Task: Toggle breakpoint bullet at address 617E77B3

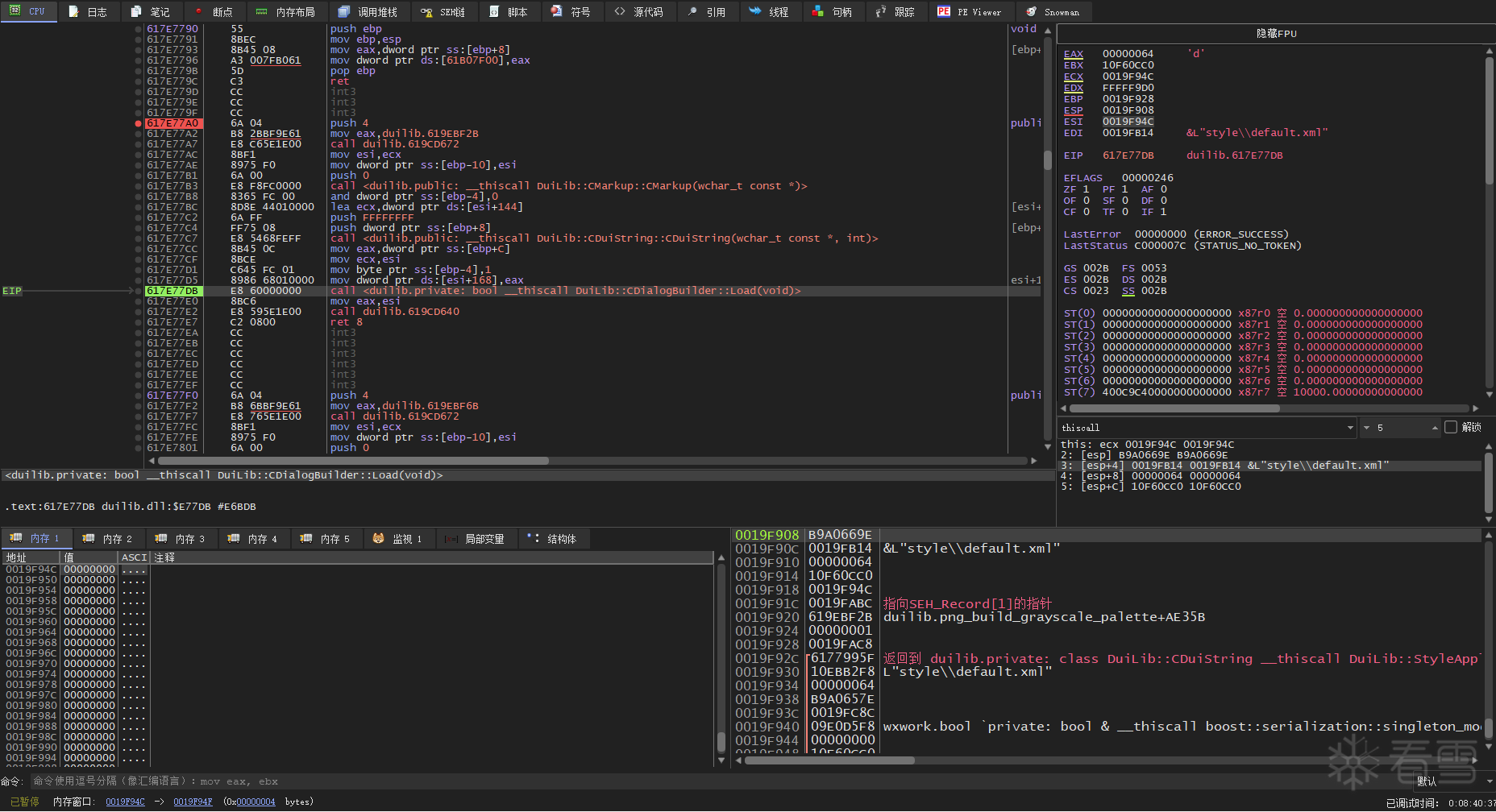Action: pos(139,186)
